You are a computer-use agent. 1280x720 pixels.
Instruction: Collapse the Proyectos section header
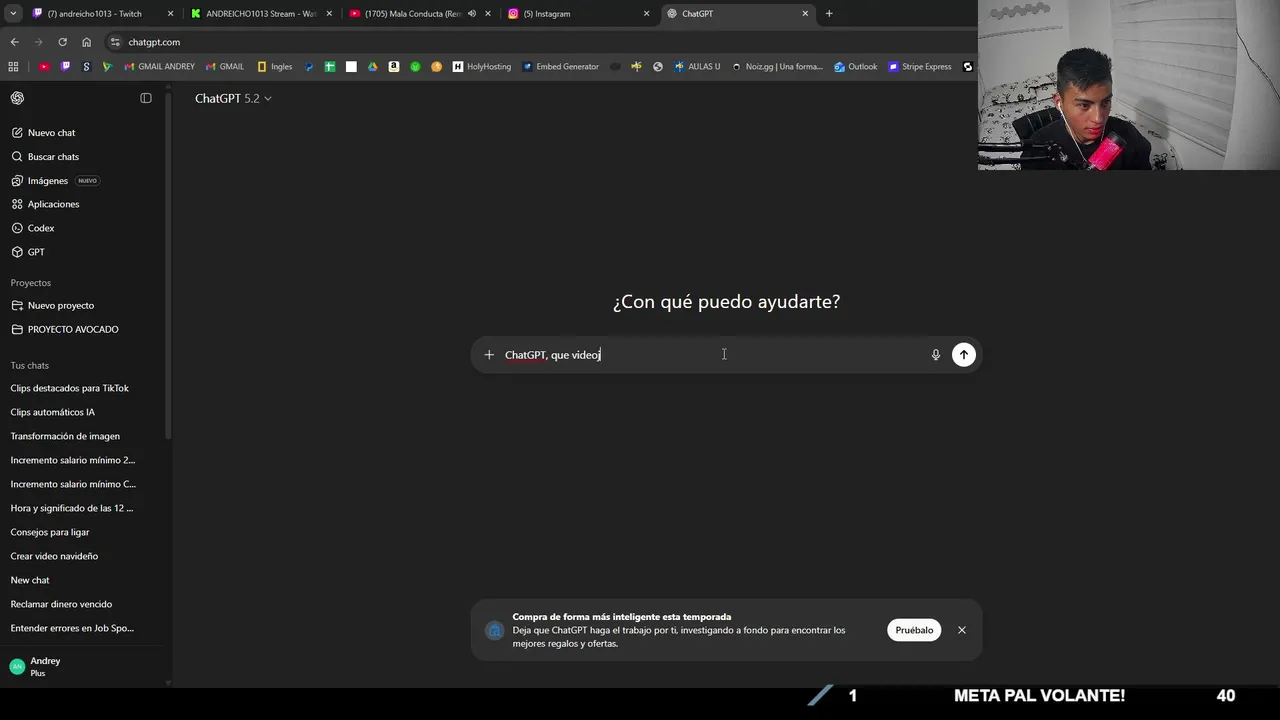point(30,283)
